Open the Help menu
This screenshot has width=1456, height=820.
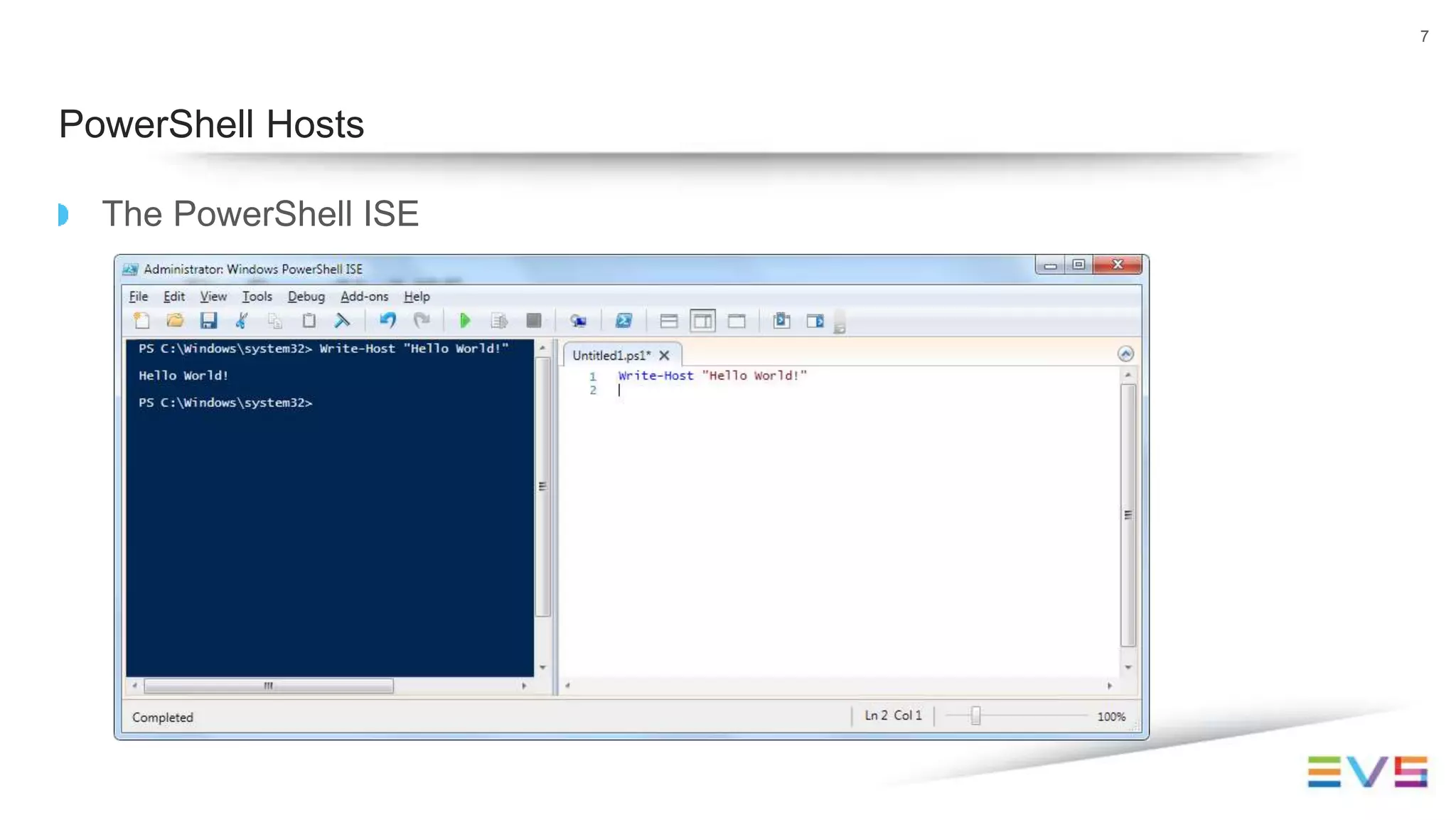(x=417, y=297)
